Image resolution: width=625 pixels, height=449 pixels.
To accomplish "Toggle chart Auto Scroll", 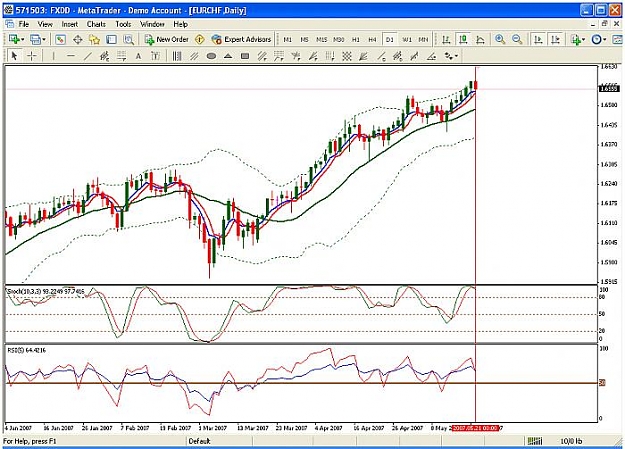I will [x=538, y=39].
